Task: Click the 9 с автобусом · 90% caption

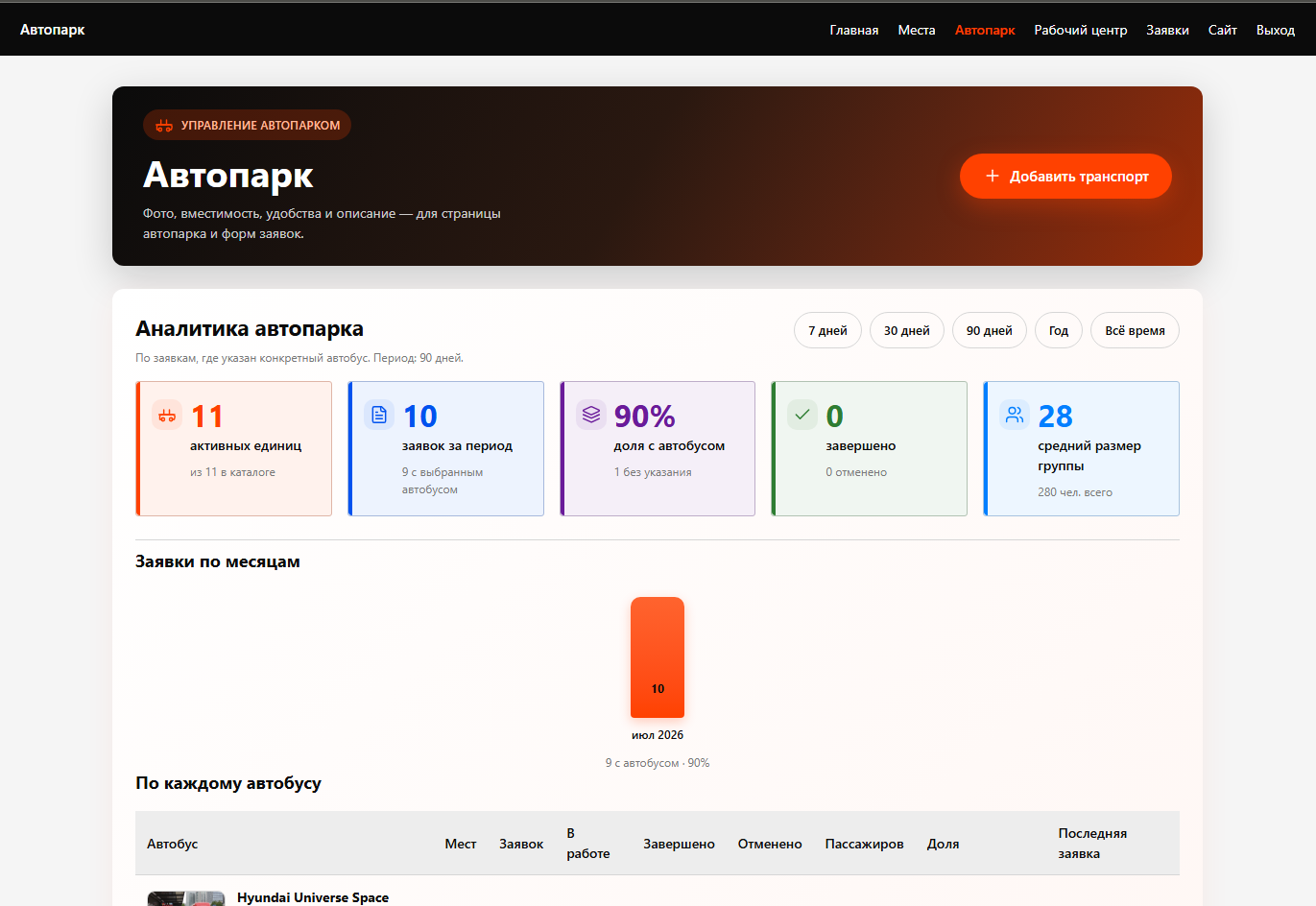Action: click(x=658, y=763)
